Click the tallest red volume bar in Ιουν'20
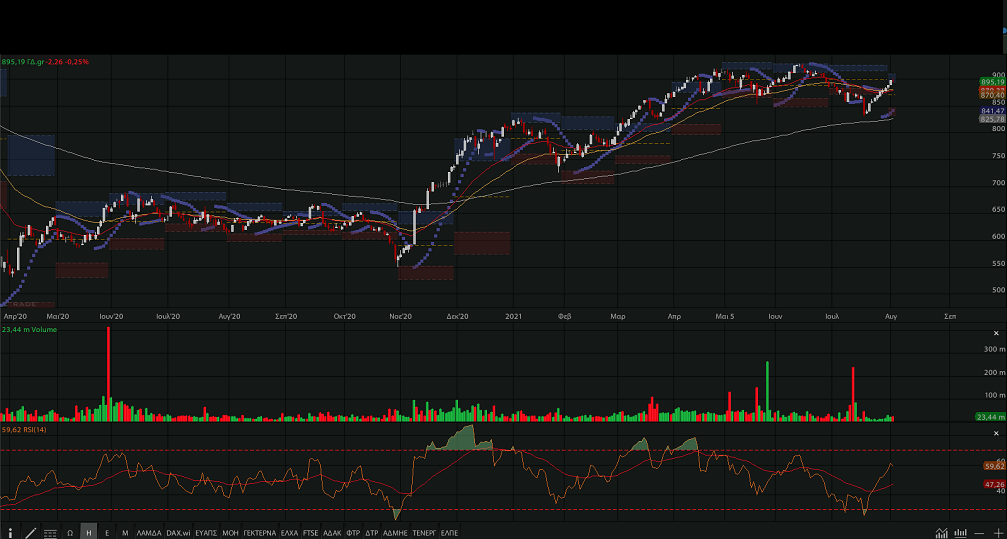 (109, 374)
